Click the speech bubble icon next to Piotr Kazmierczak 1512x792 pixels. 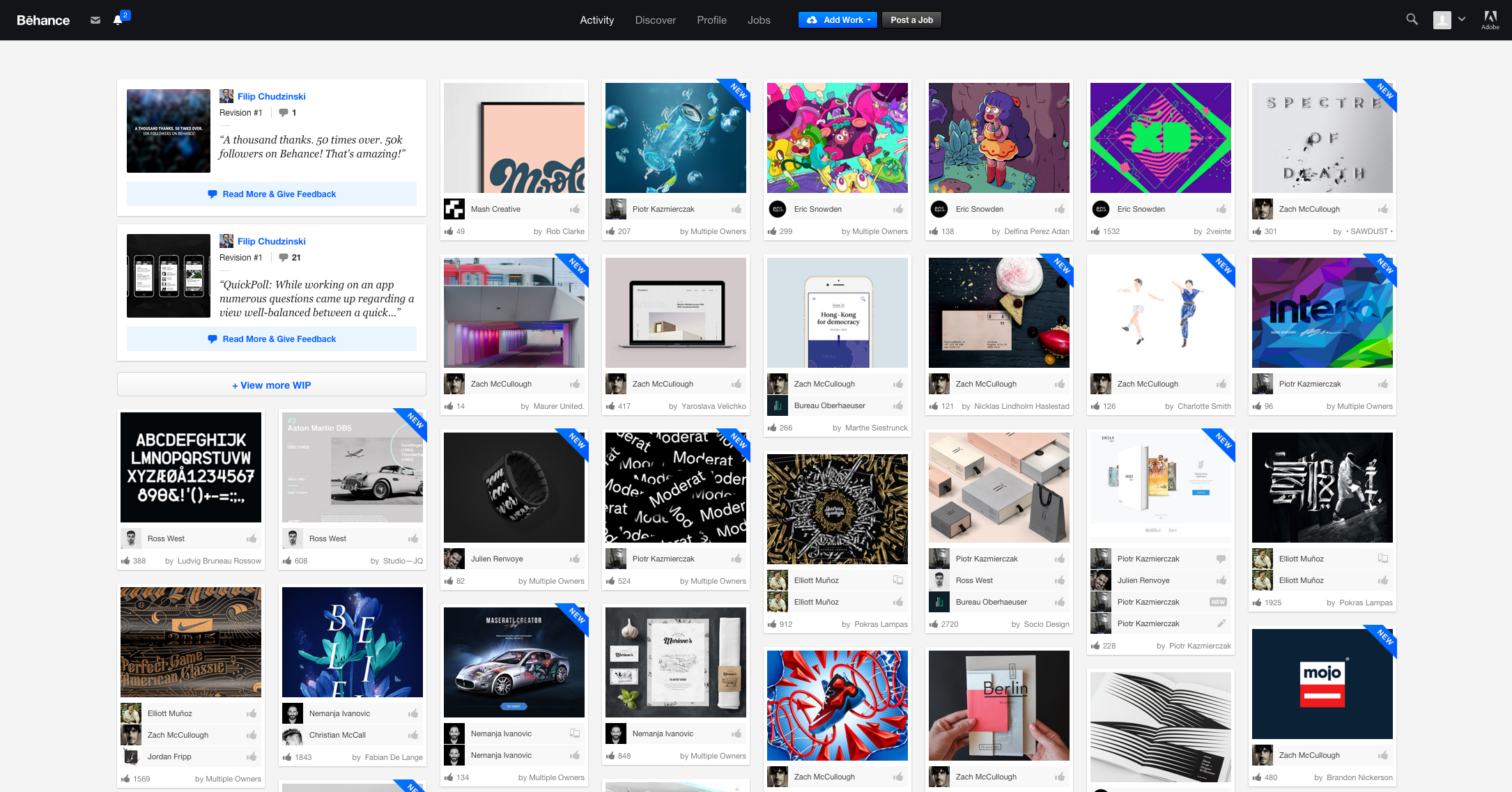(x=1221, y=559)
